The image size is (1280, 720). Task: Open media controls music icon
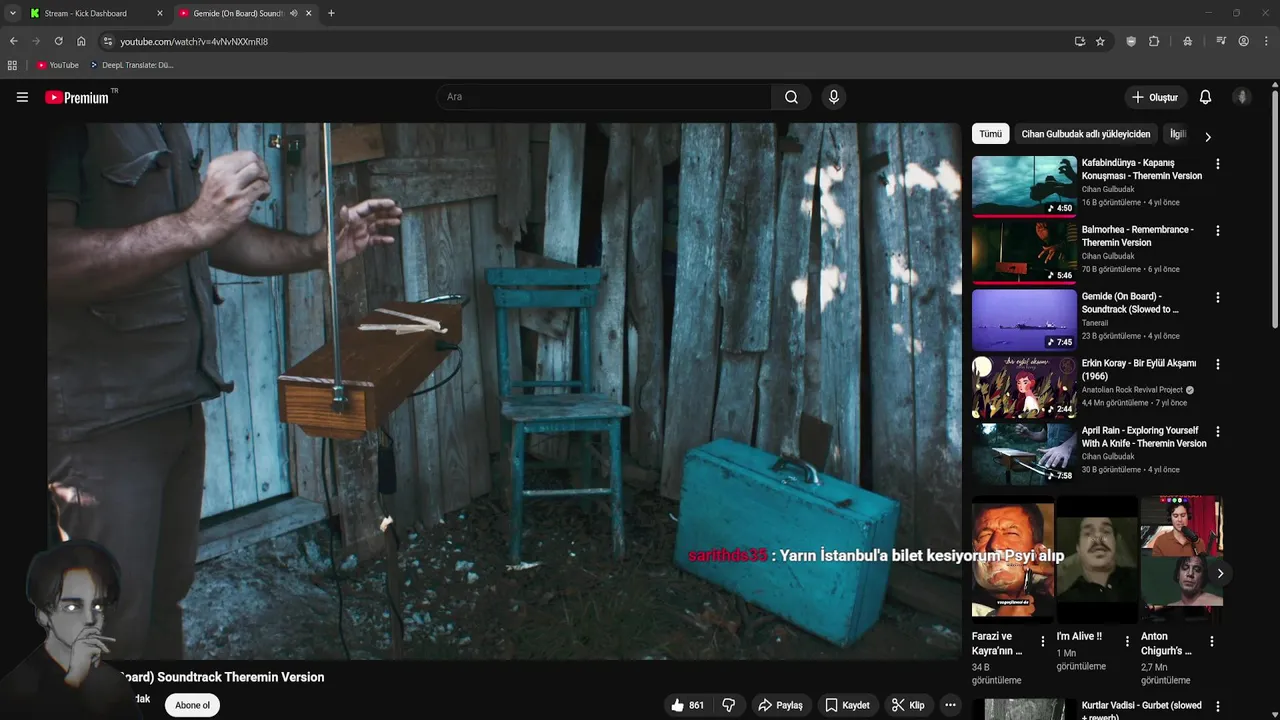1221,41
